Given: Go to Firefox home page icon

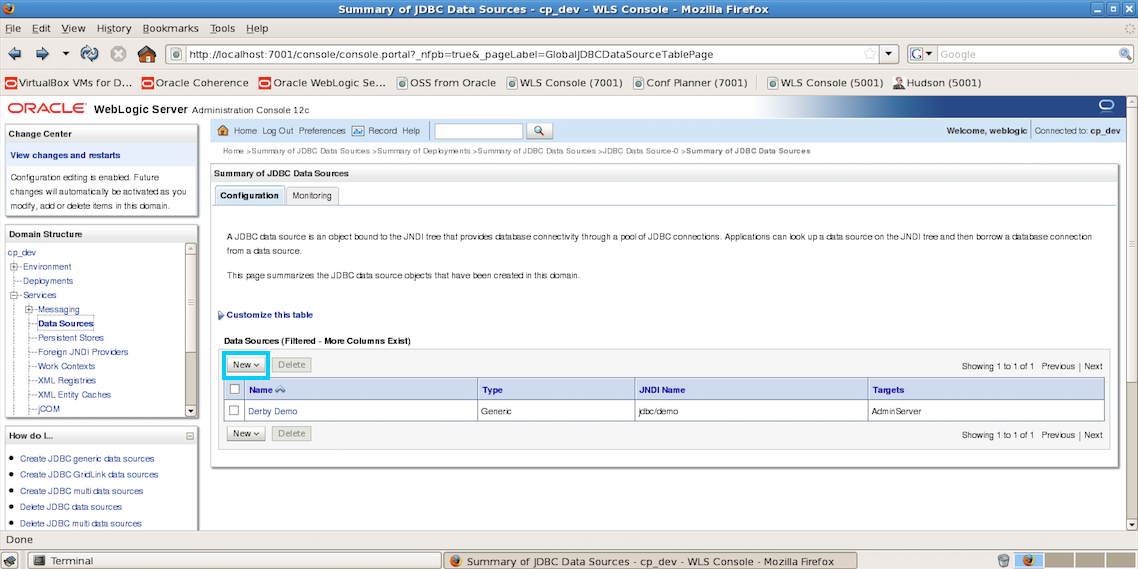Looking at the screenshot, I should point(146,54).
